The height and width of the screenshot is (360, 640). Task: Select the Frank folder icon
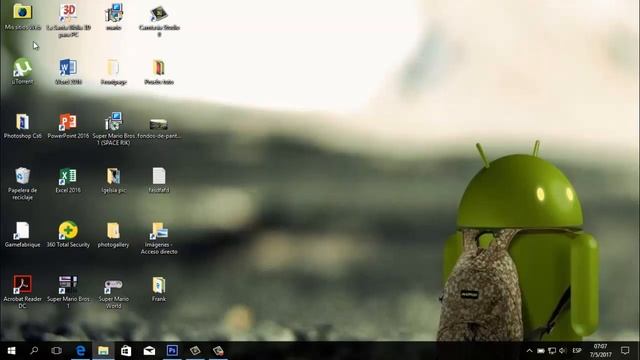click(x=159, y=289)
